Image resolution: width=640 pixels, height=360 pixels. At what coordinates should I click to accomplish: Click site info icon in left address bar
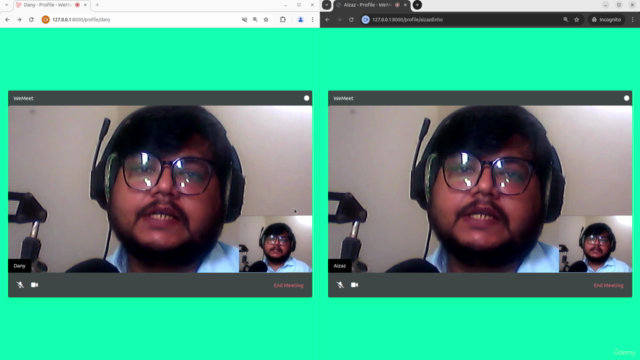(45, 20)
